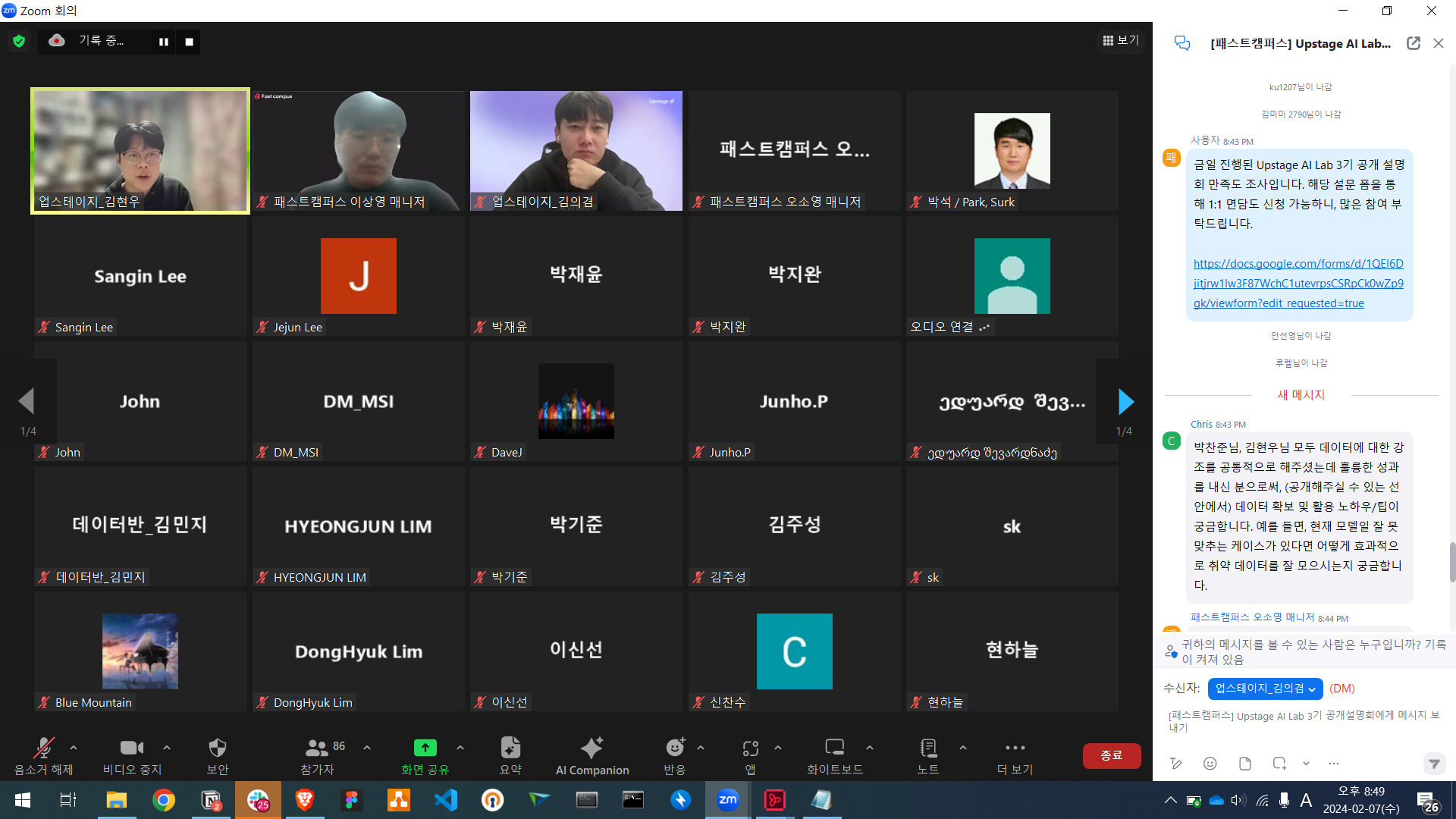The height and width of the screenshot is (819, 1456).
Task: Open the 더 보기 (More) menu
Action: [1015, 748]
